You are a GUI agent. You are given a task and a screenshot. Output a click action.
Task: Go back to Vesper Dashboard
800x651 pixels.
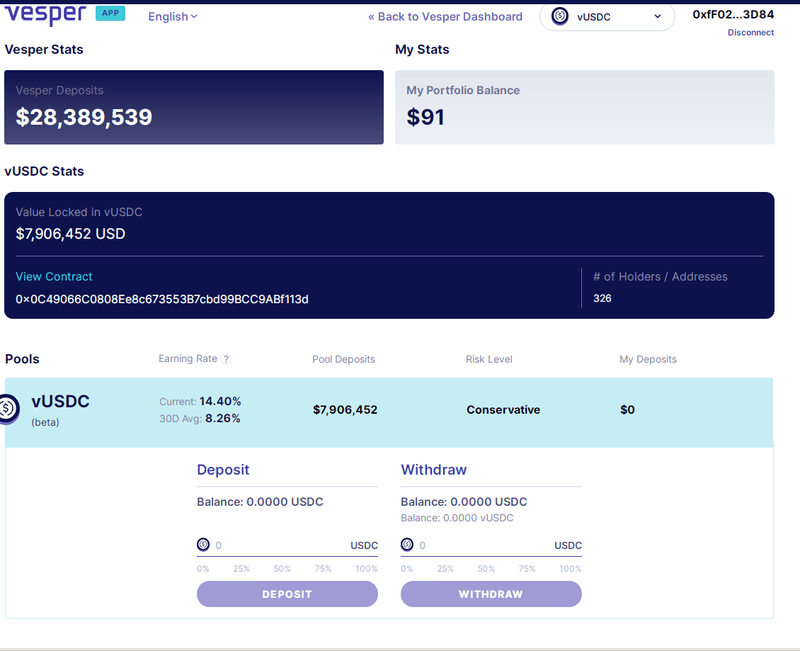[x=445, y=17]
